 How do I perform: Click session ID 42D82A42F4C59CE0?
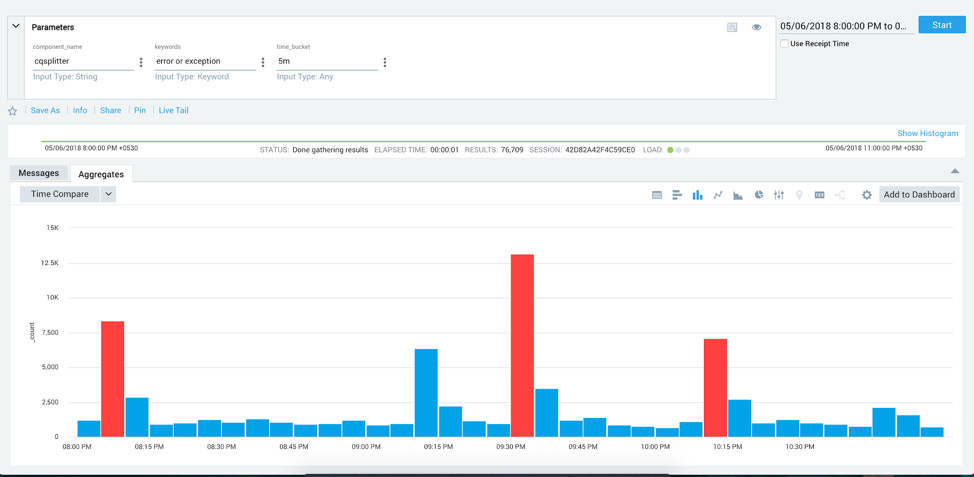[x=600, y=150]
